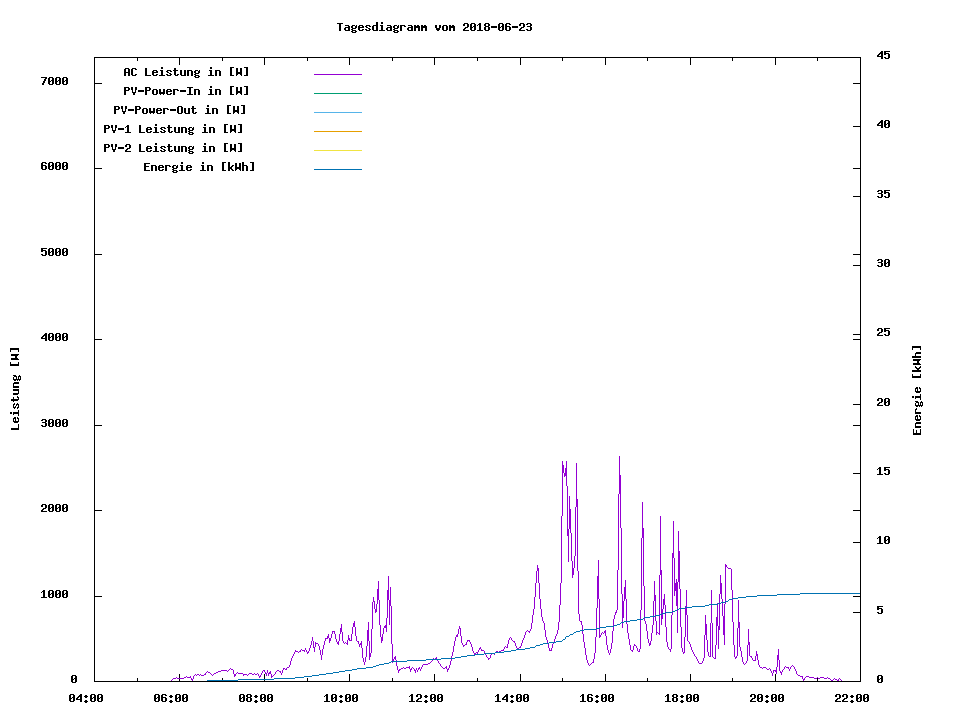Viewport: 960px width, 720px height.
Task: Click the PV-Power-In legend label
Action: pos(186,91)
